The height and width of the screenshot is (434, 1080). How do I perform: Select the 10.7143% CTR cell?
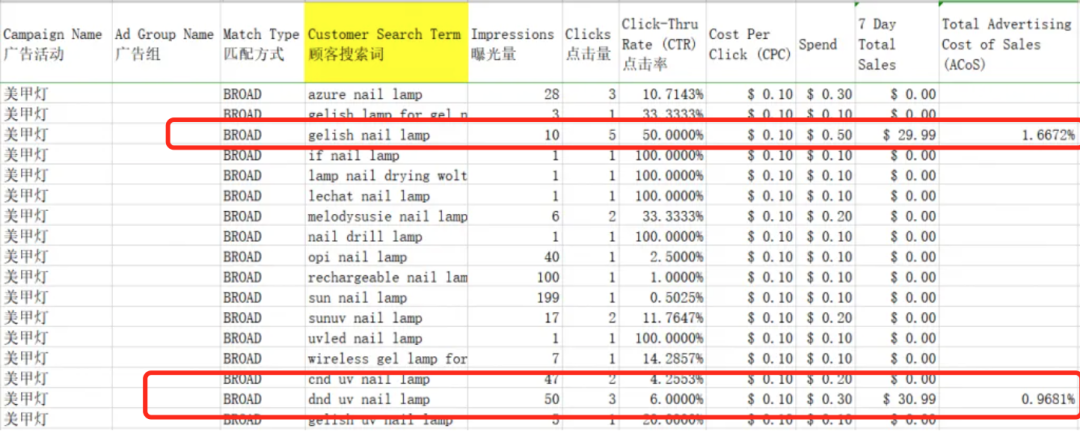click(662, 94)
